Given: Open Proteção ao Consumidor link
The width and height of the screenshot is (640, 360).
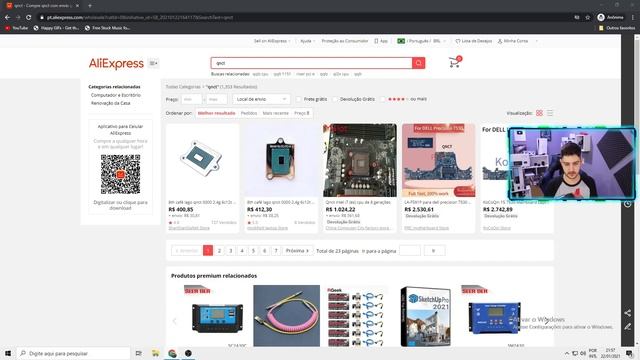Looking at the screenshot, I should pos(344,41).
